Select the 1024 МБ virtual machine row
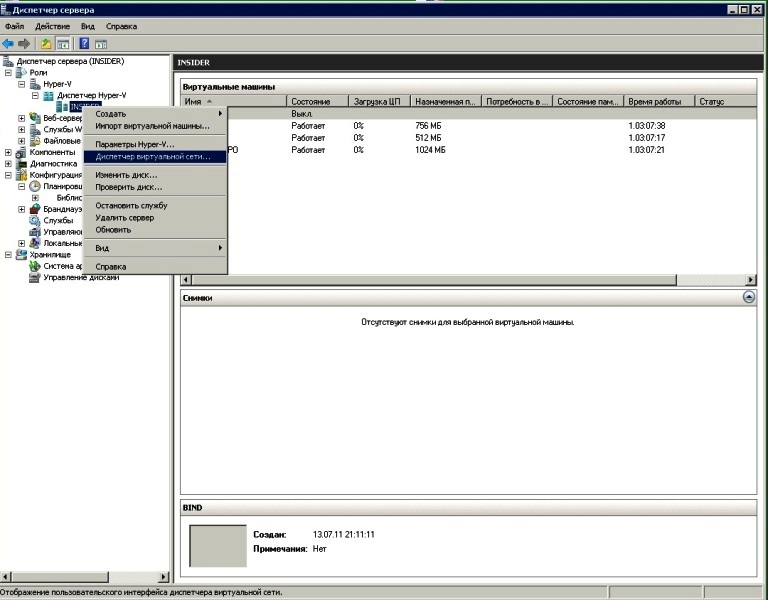Viewport: 768px width, 600px height. (x=430, y=149)
